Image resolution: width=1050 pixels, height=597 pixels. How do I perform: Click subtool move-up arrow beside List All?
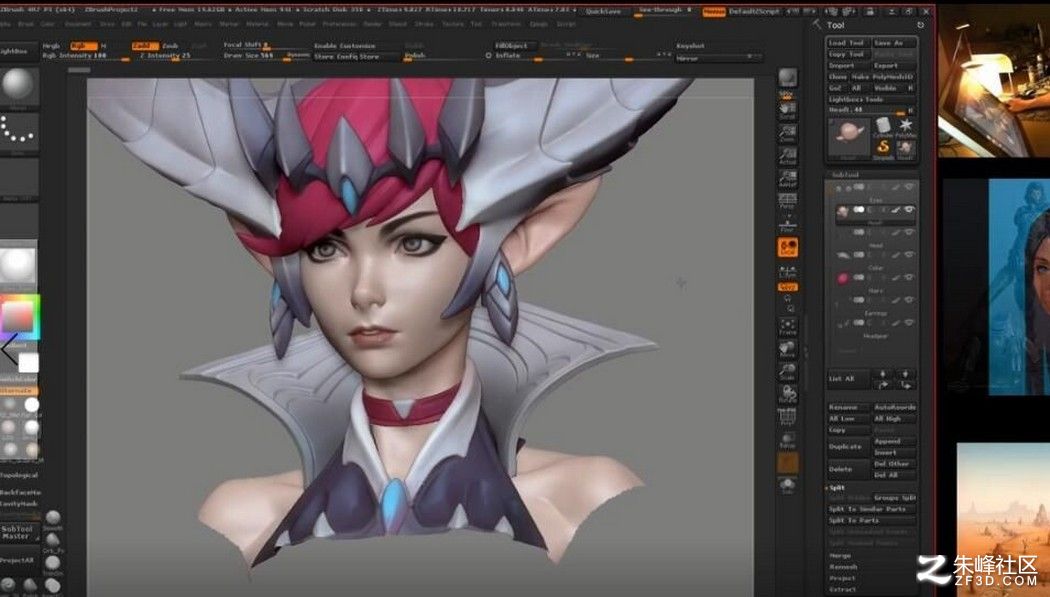click(883, 373)
